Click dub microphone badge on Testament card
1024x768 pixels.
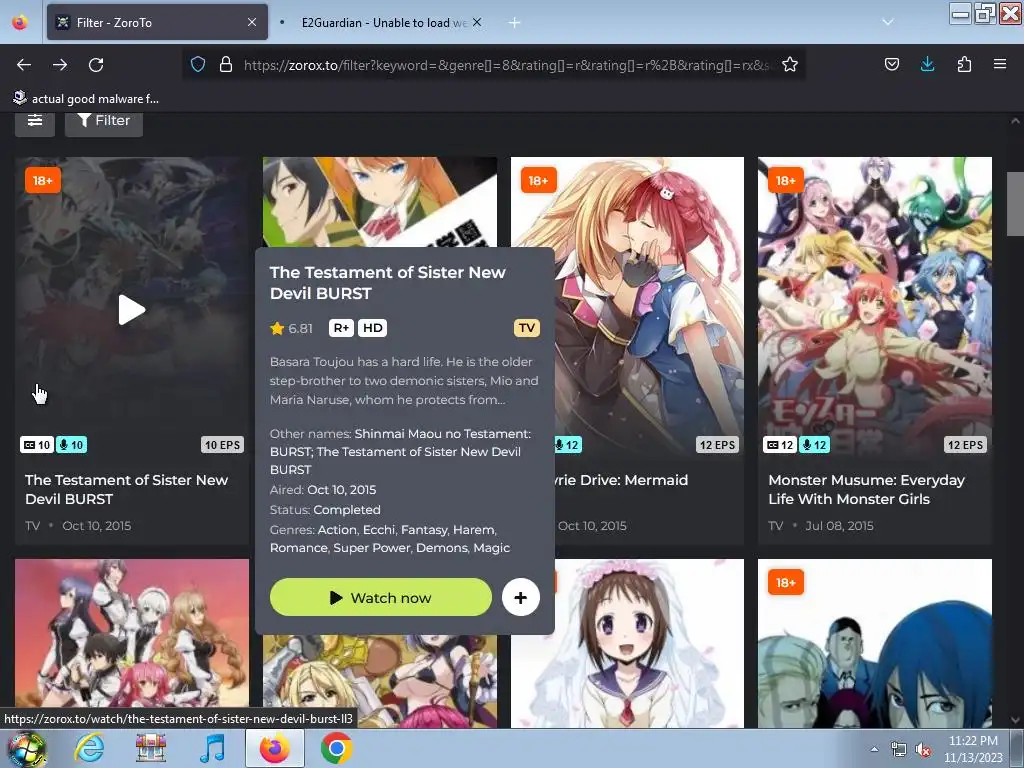[71, 445]
